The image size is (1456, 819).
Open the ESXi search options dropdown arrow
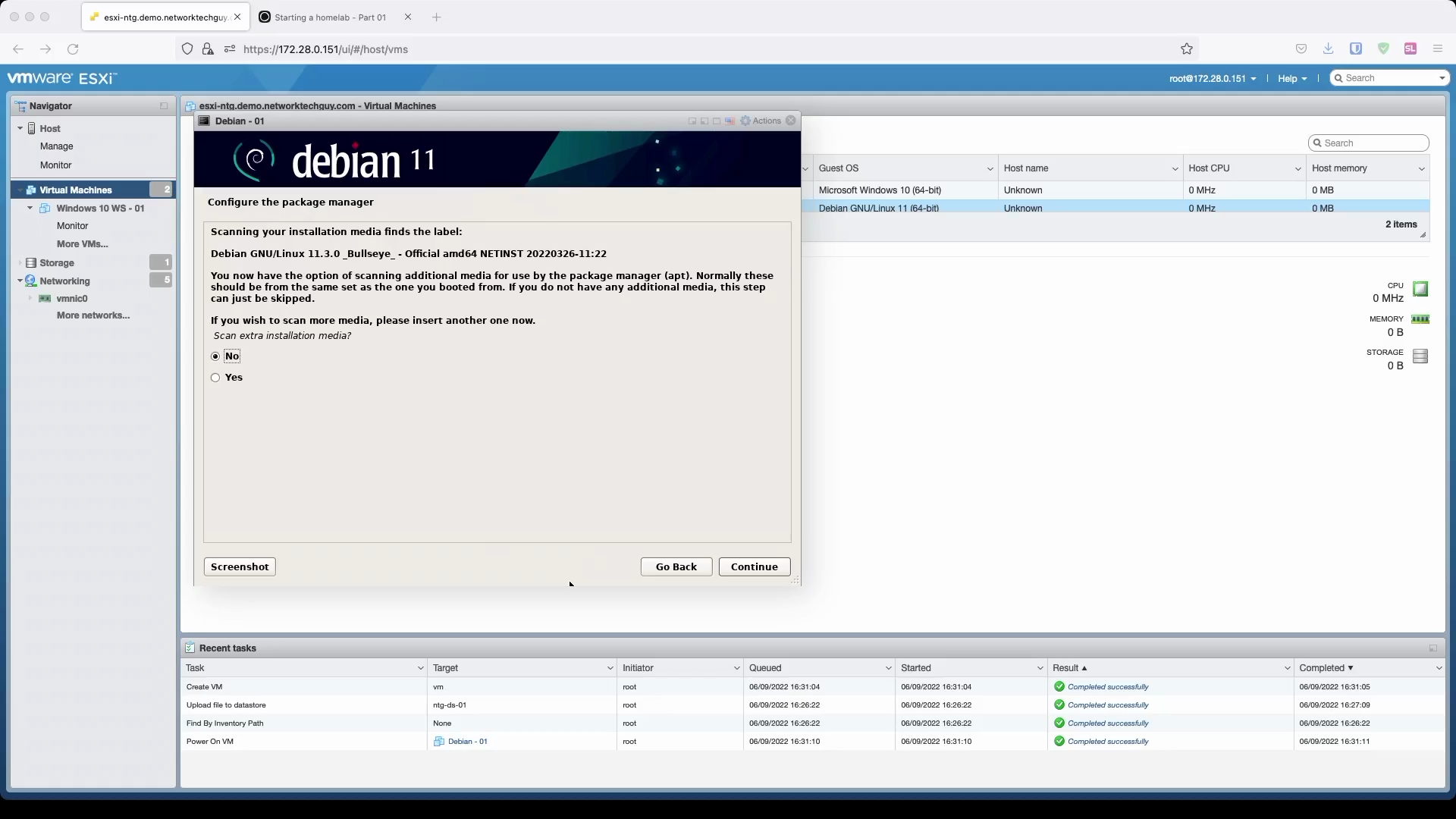tap(1442, 79)
